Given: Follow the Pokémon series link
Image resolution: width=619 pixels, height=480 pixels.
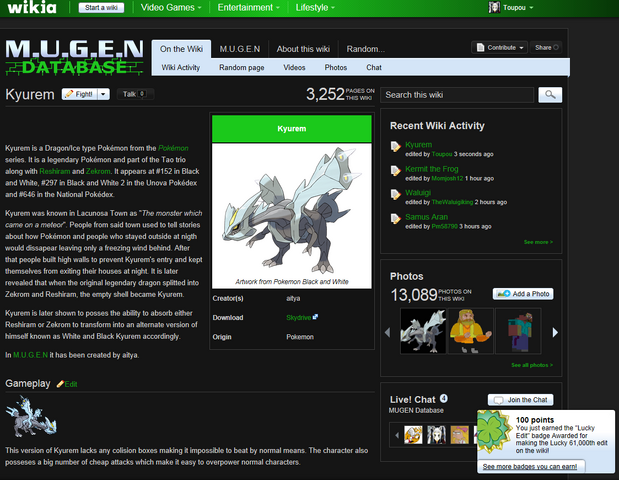Looking at the screenshot, I should (x=173, y=148).
